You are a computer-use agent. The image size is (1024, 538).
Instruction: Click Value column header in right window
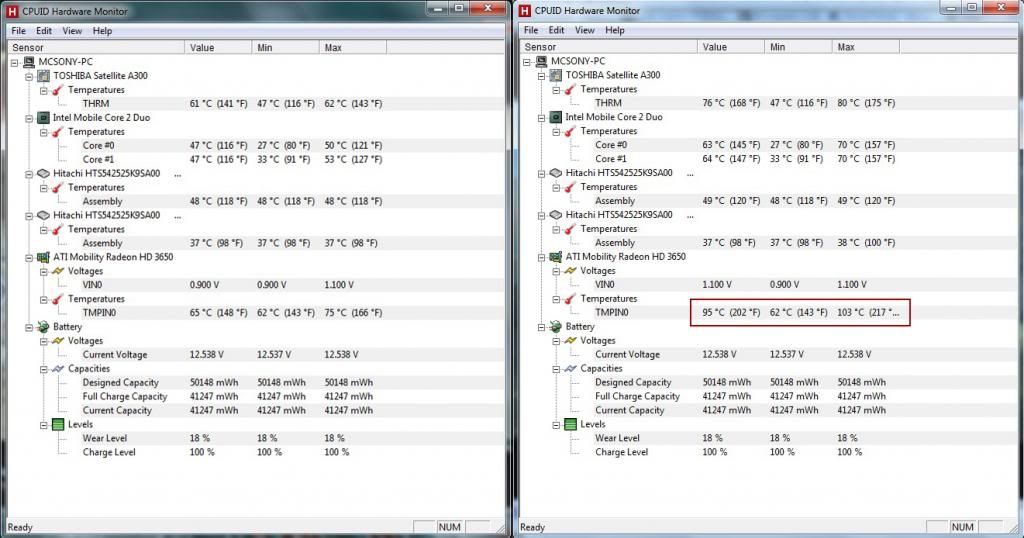[x=731, y=47]
